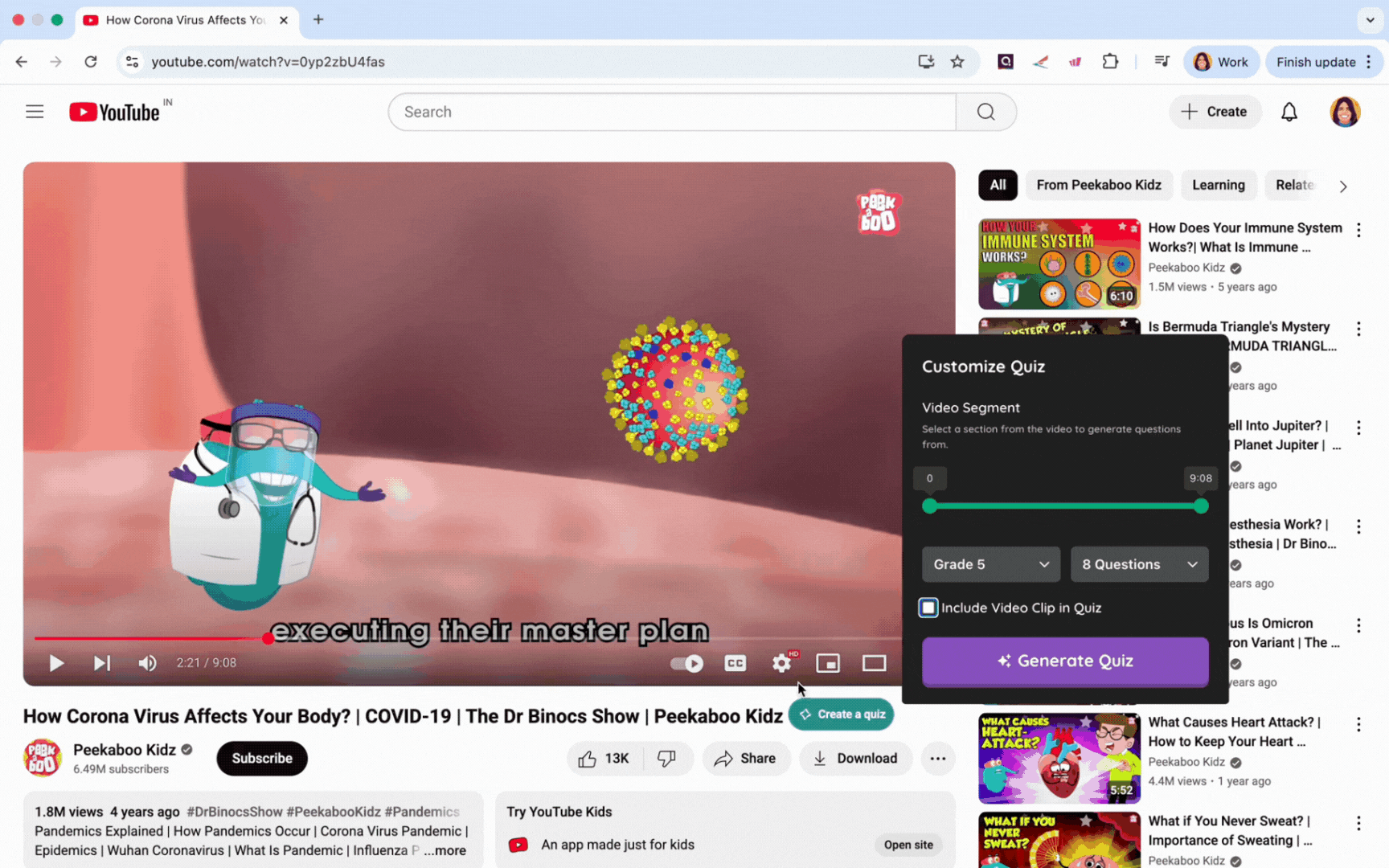Screen dimensions: 1389x868
Task: Share the video
Action: tap(745, 758)
